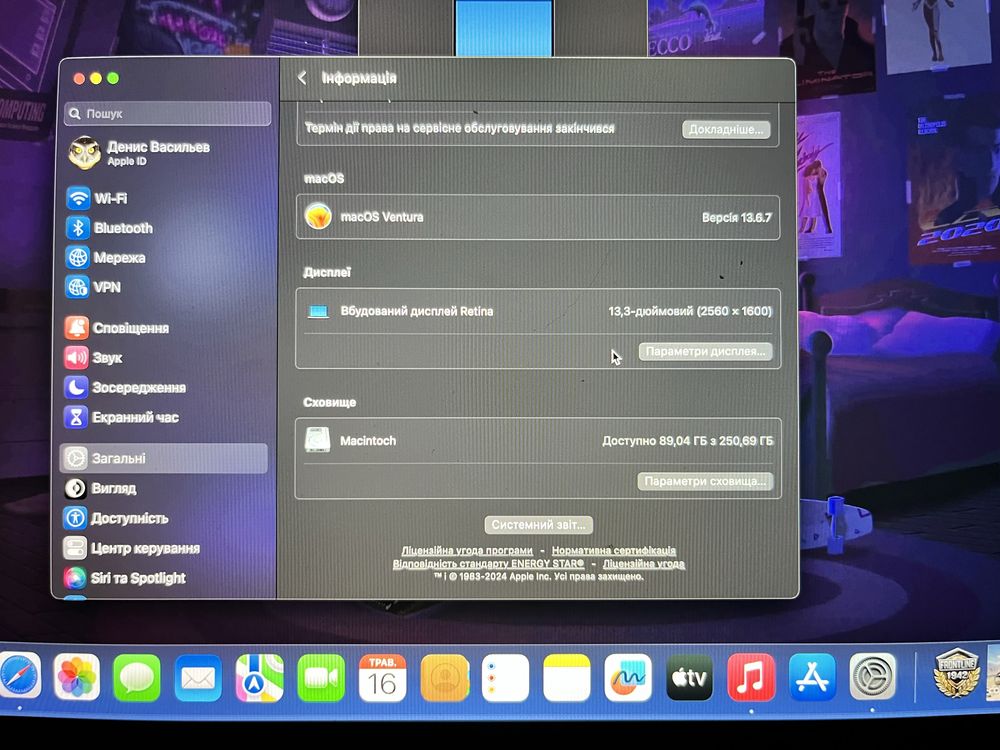Image resolution: width=1000 pixels, height=750 pixels.
Task: Open Ліцензійна угода програми link
Action: (467, 550)
